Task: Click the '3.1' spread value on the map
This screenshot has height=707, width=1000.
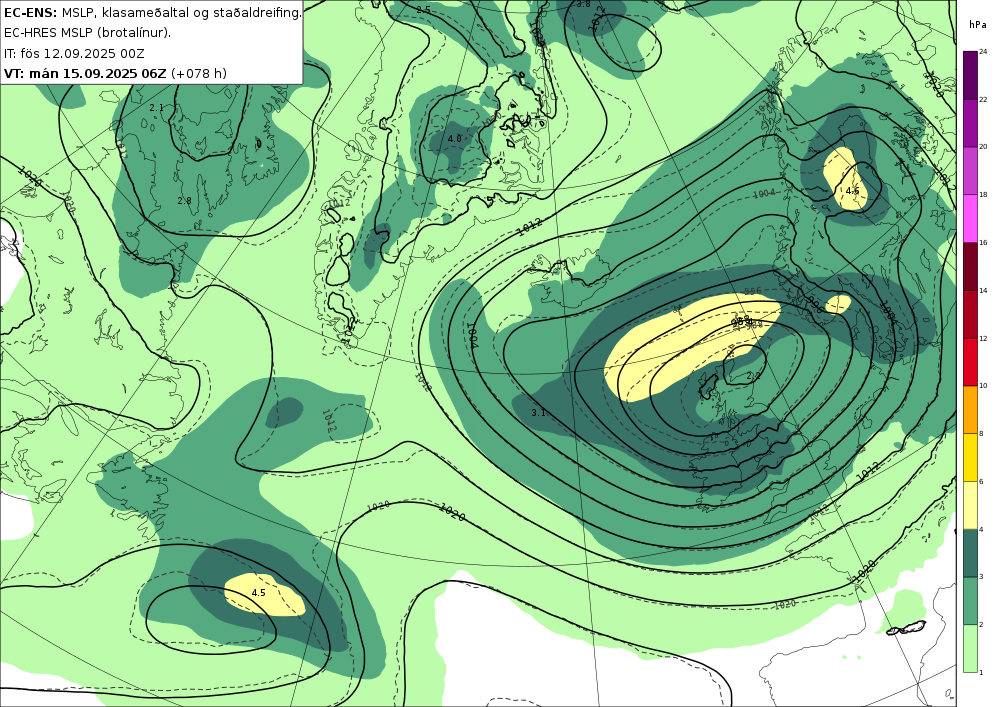Action: coord(538,412)
